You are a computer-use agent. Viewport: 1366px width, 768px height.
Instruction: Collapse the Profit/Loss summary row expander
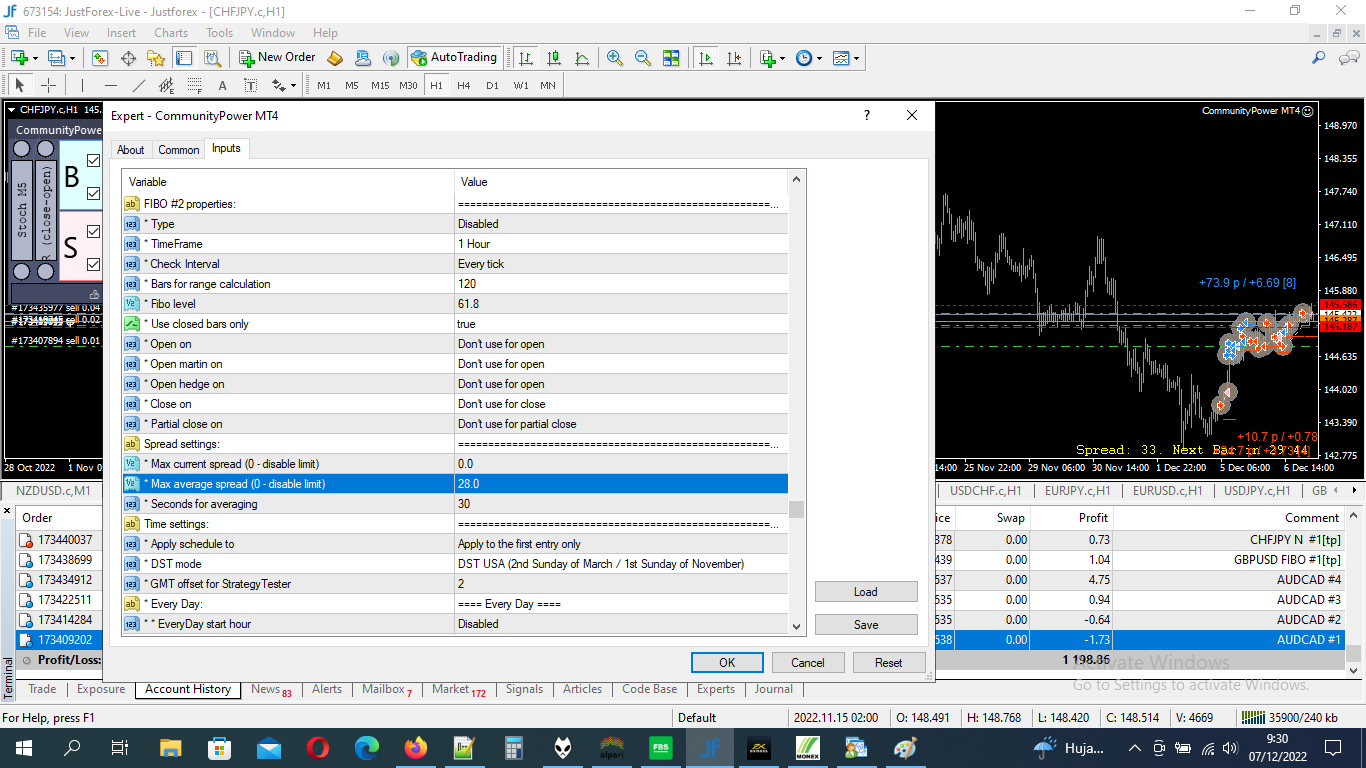click(26, 660)
